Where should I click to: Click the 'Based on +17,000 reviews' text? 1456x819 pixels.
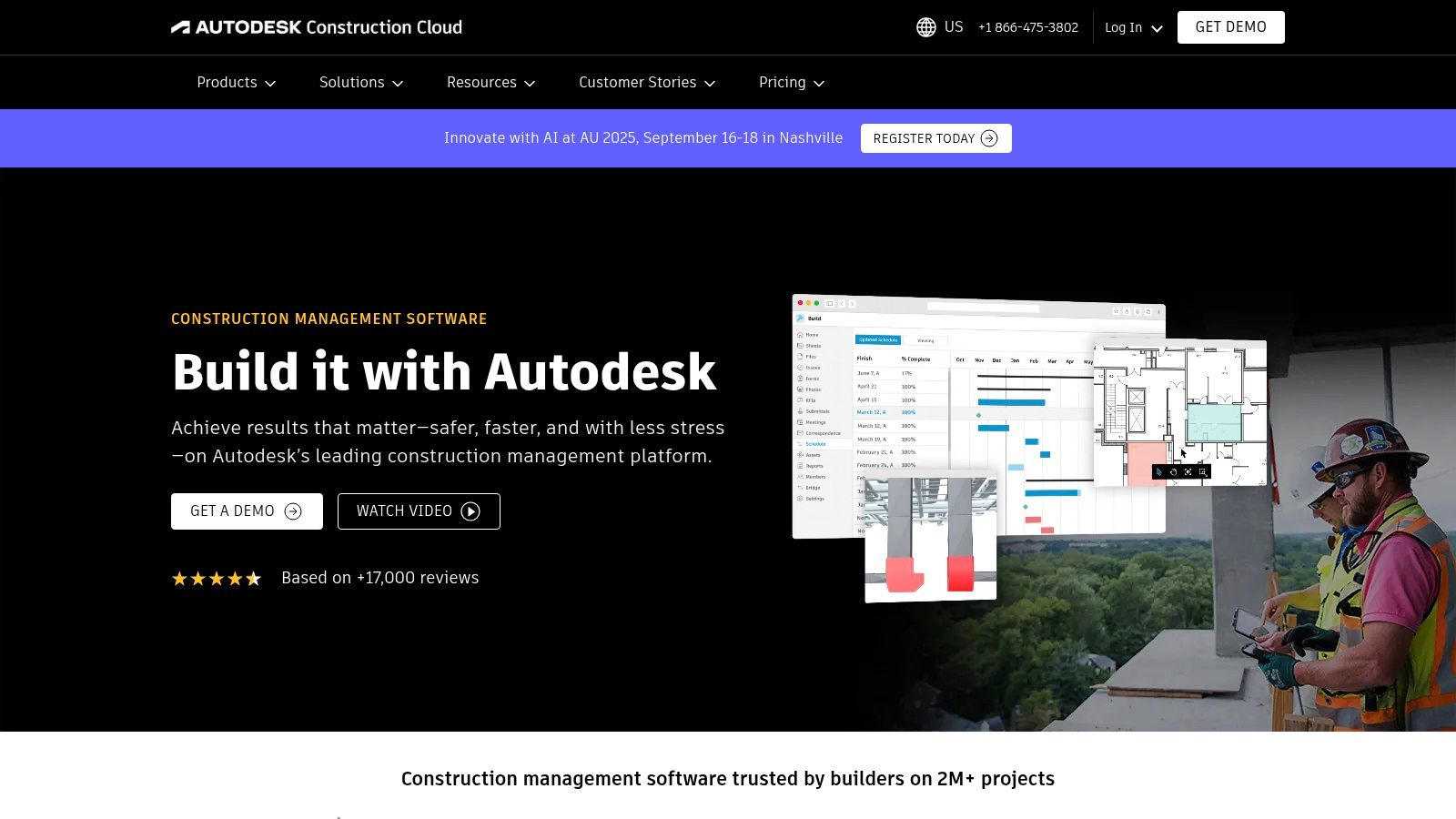click(380, 578)
